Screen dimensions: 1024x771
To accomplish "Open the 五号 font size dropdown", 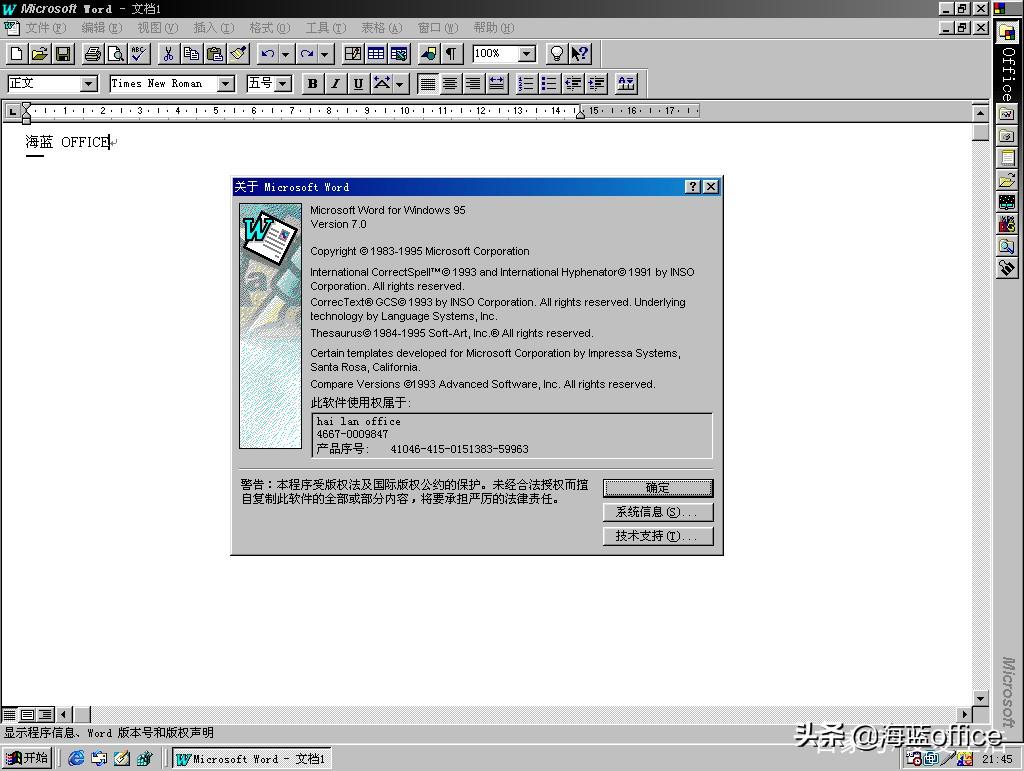I will [x=283, y=84].
